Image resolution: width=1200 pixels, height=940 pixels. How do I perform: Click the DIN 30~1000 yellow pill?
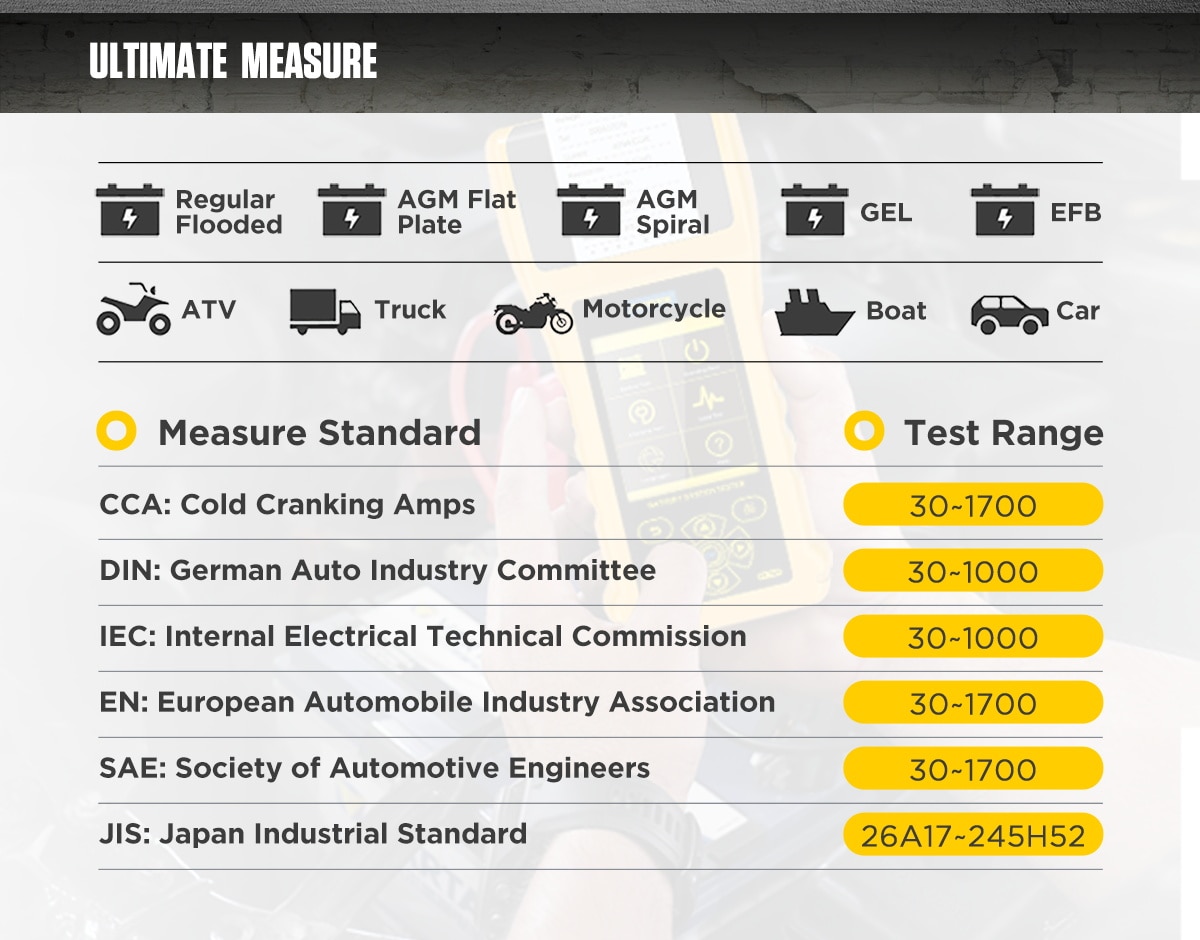(x=973, y=571)
